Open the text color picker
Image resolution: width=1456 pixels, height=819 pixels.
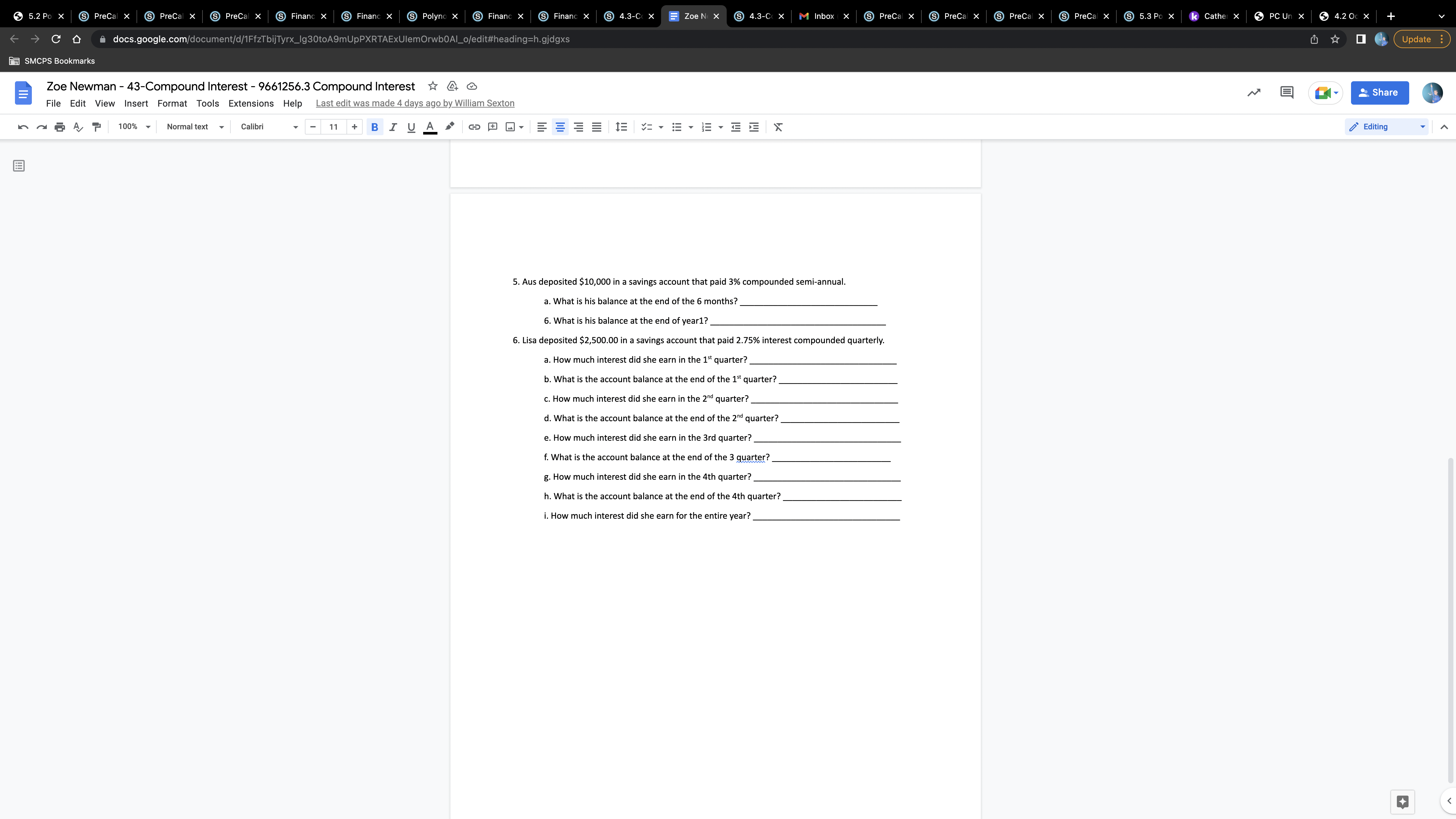tap(430, 127)
